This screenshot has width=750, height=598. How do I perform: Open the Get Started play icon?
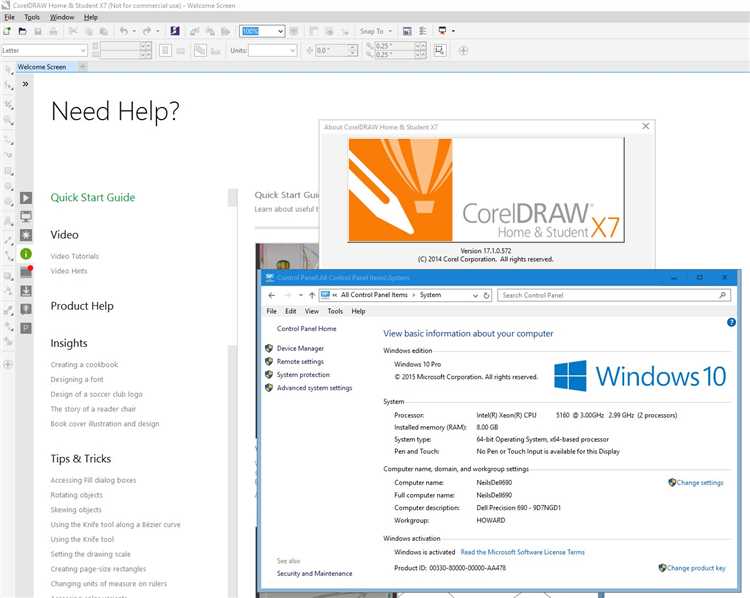point(26,198)
